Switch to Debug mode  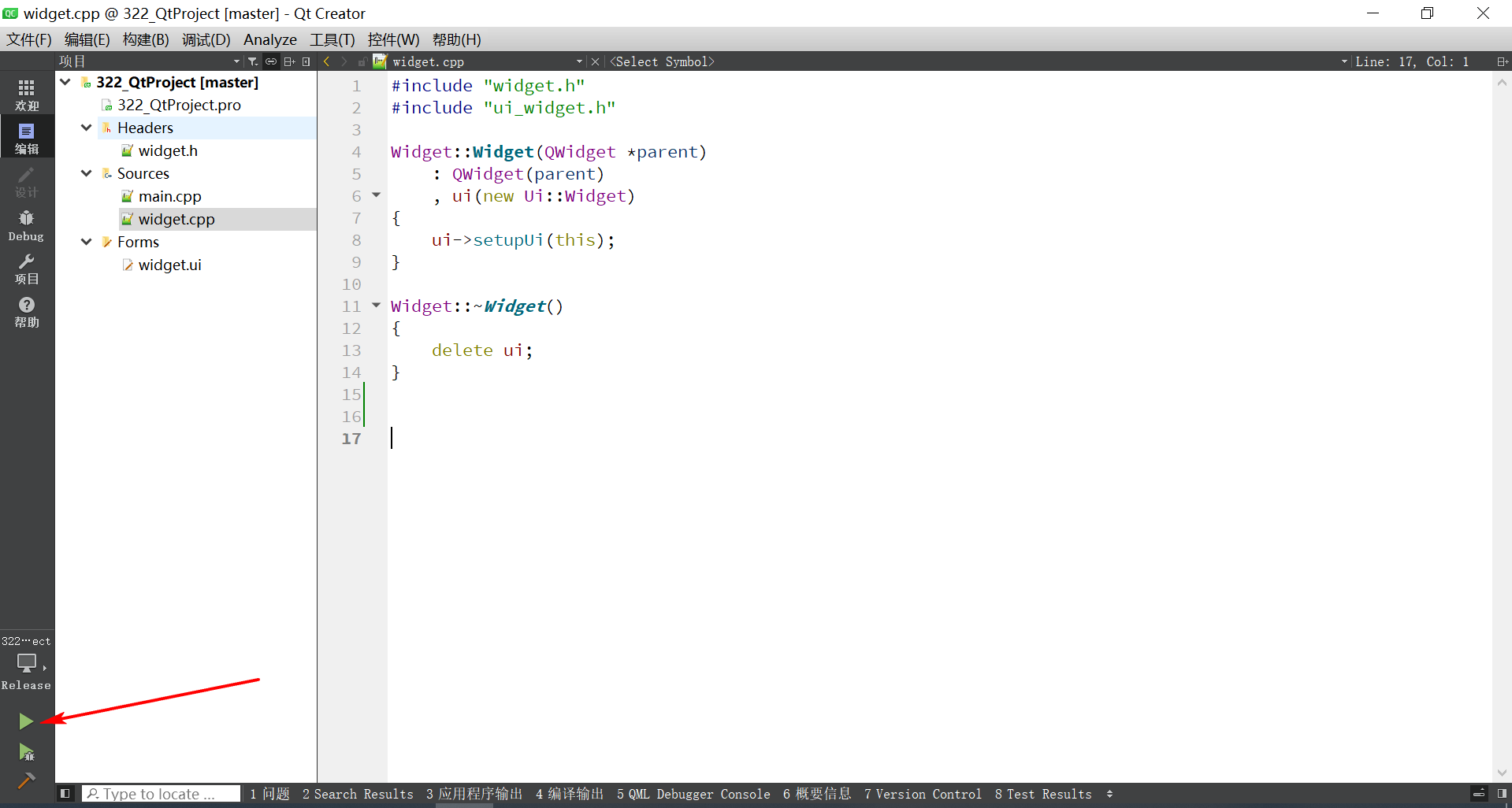point(27,225)
